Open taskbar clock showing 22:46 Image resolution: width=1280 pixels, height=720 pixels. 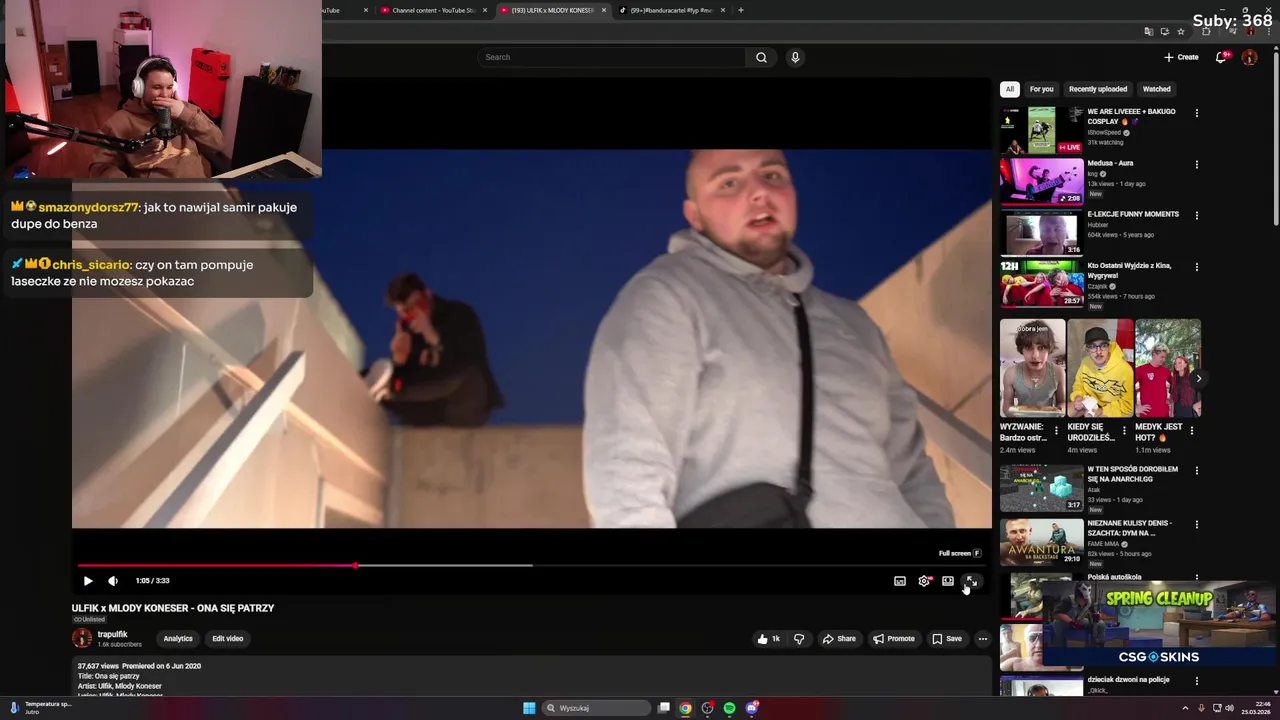1255,708
